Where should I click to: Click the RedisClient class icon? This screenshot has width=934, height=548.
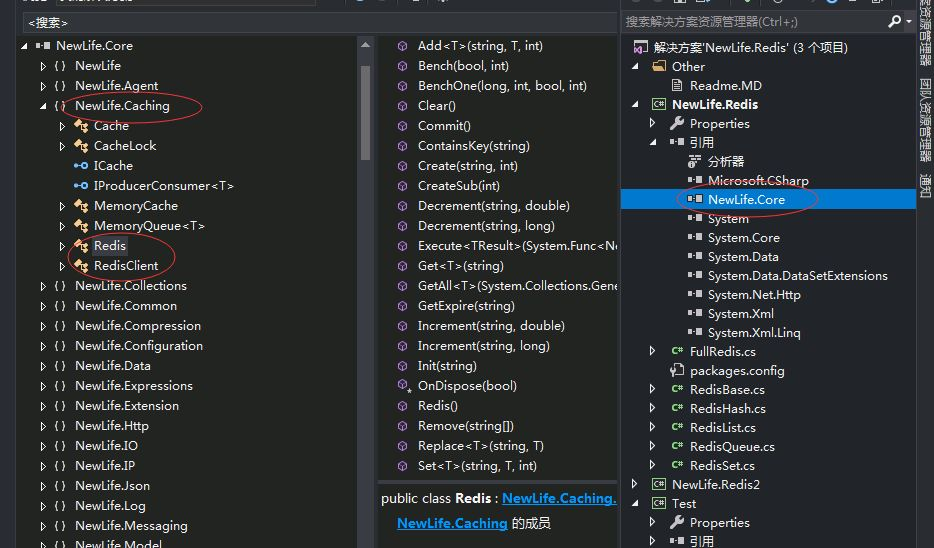click(x=81, y=266)
